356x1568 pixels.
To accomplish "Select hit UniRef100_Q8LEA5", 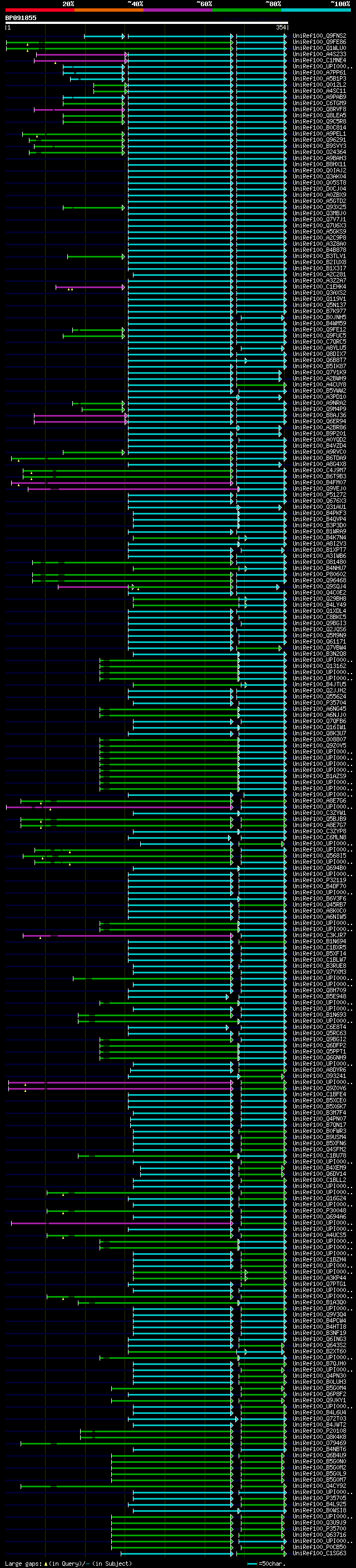I will tap(319, 116).
